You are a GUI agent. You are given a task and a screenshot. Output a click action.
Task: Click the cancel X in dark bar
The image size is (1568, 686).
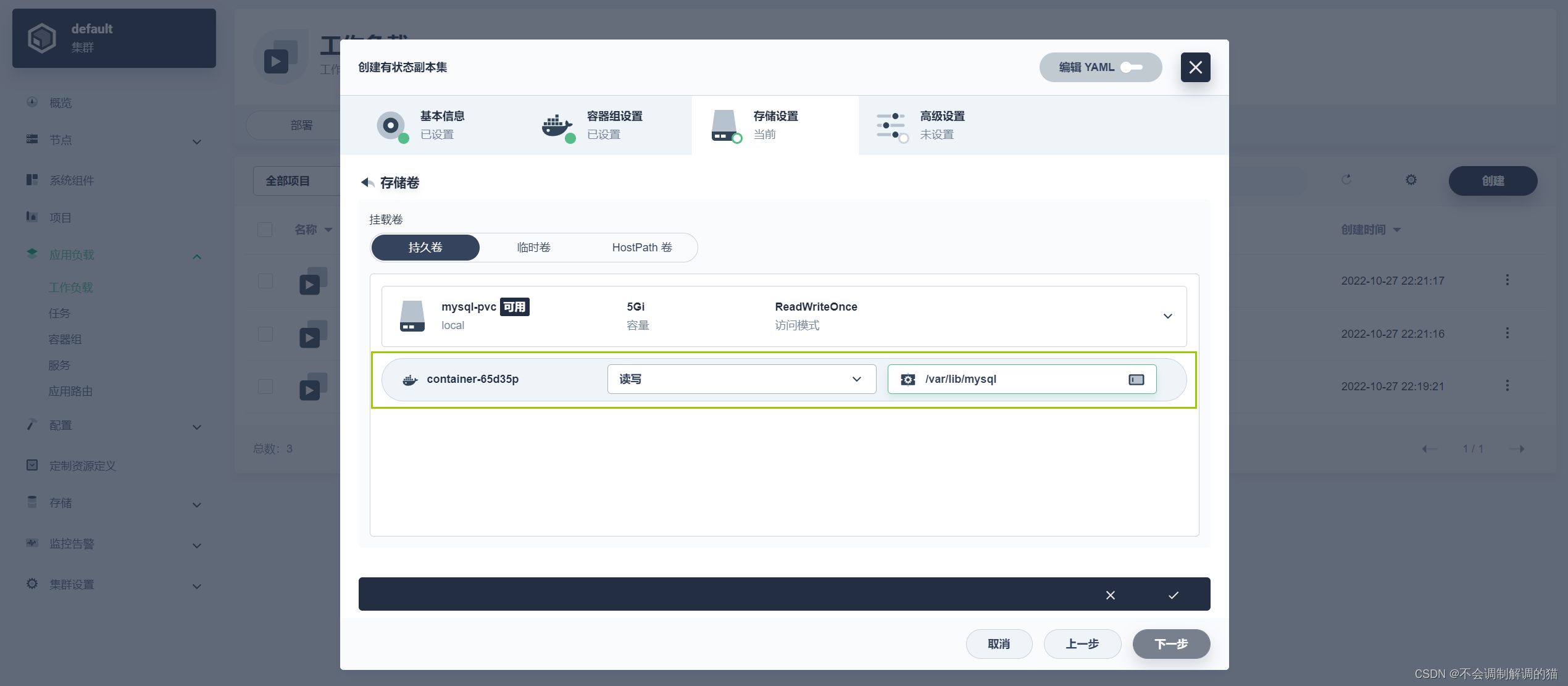(1110, 595)
